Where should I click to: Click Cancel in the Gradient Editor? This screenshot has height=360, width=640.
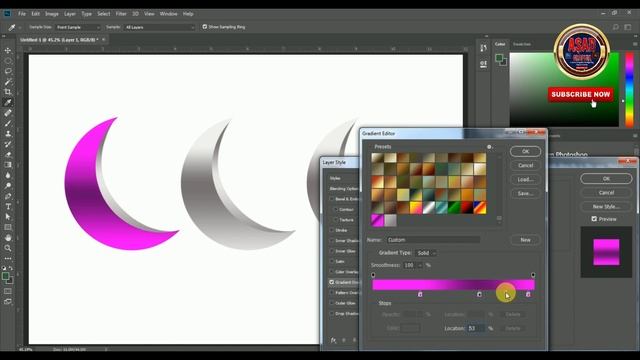tap(525, 165)
